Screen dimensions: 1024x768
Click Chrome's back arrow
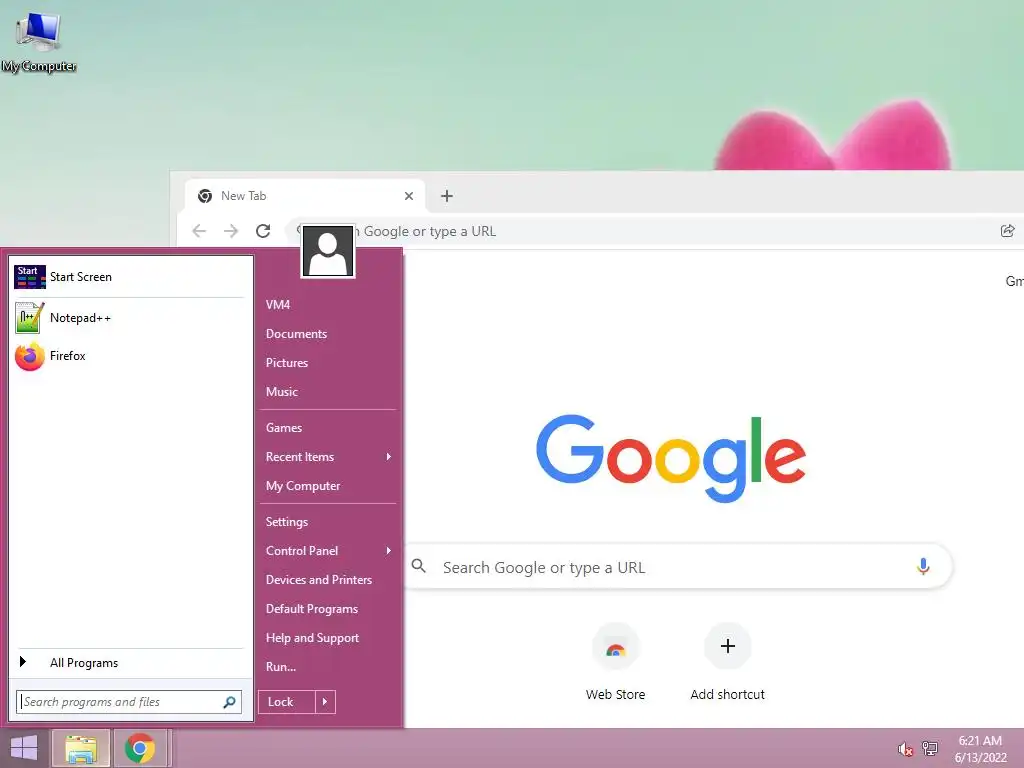click(x=199, y=231)
